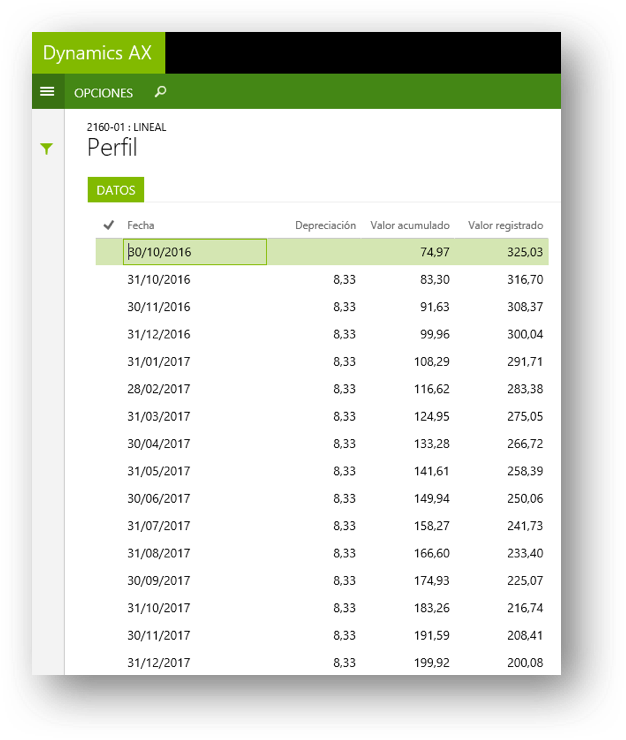Image resolution: width=626 pixels, height=740 pixels.
Task: Select the 31/12/2016 date cell
Action: pyautogui.click(x=159, y=334)
